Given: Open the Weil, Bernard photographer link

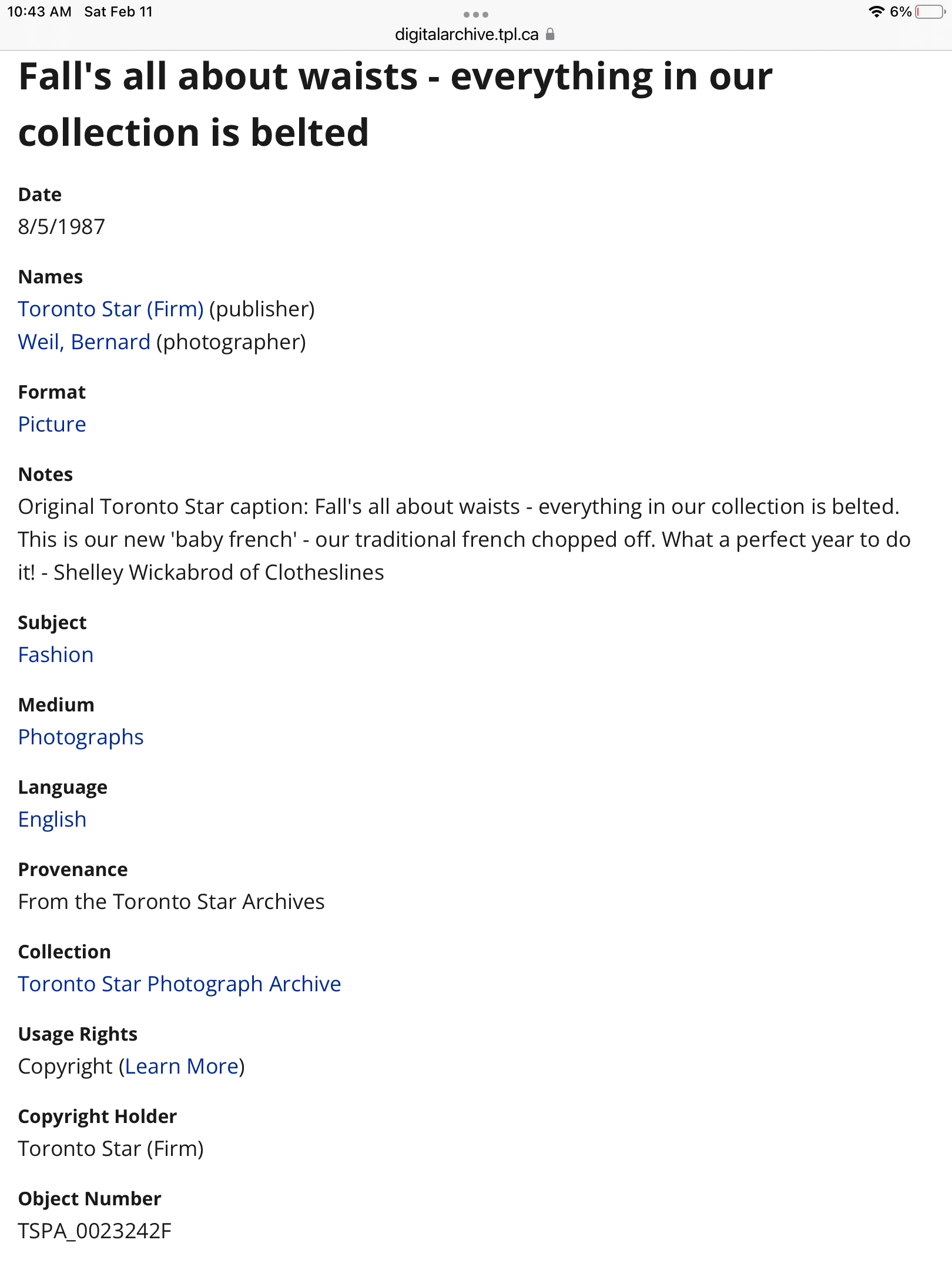Looking at the screenshot, I should click(x=84, y=342).
